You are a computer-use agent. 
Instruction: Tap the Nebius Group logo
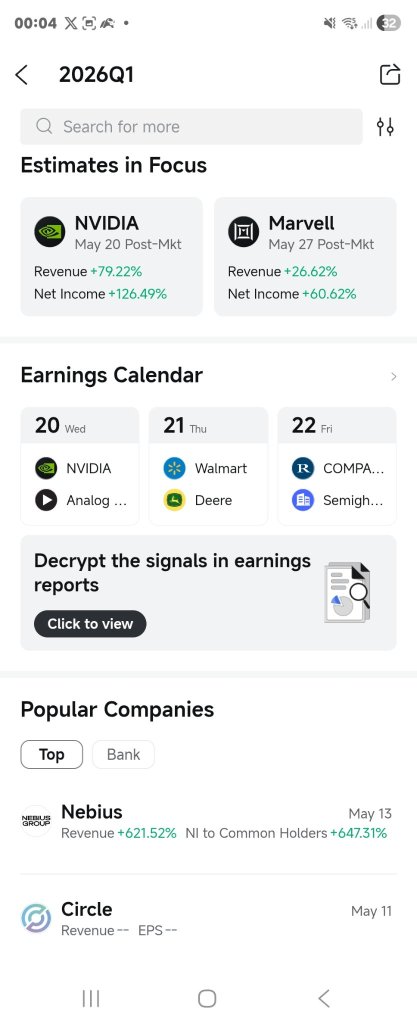36,821
